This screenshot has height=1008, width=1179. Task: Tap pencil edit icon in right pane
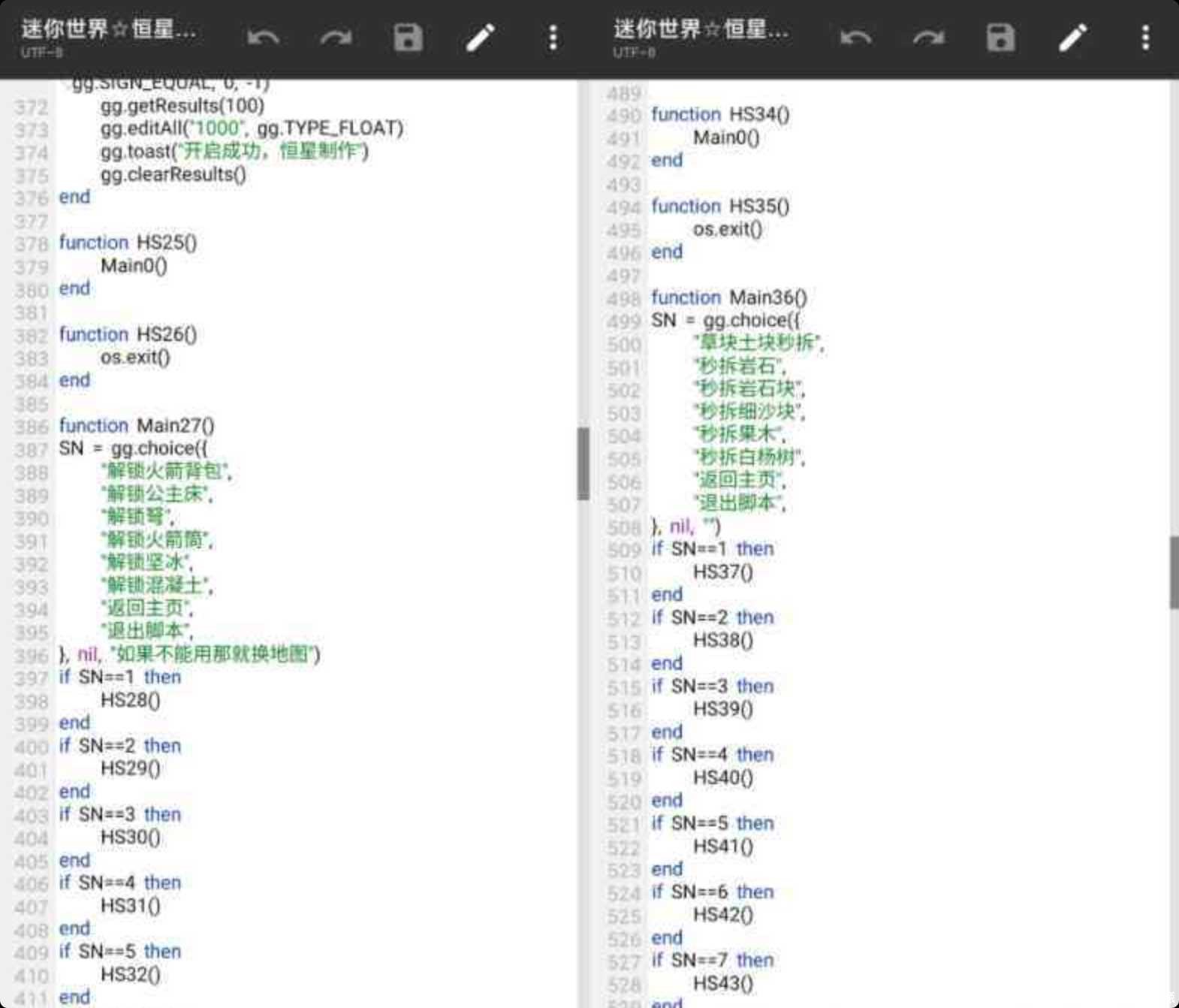(1073, 37)
